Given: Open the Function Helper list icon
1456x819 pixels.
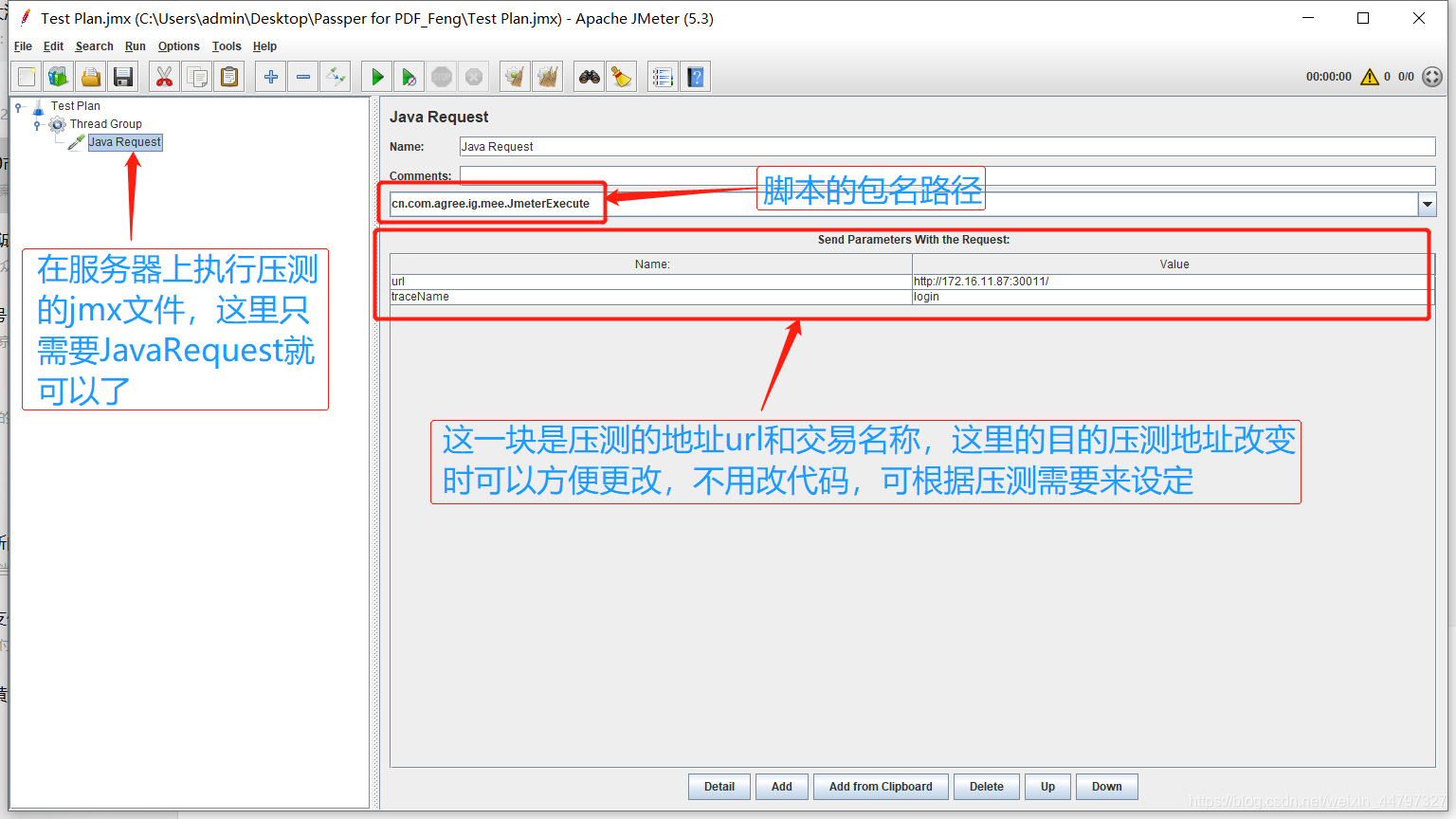Looking at the screenshot, I should click(664, 77).
